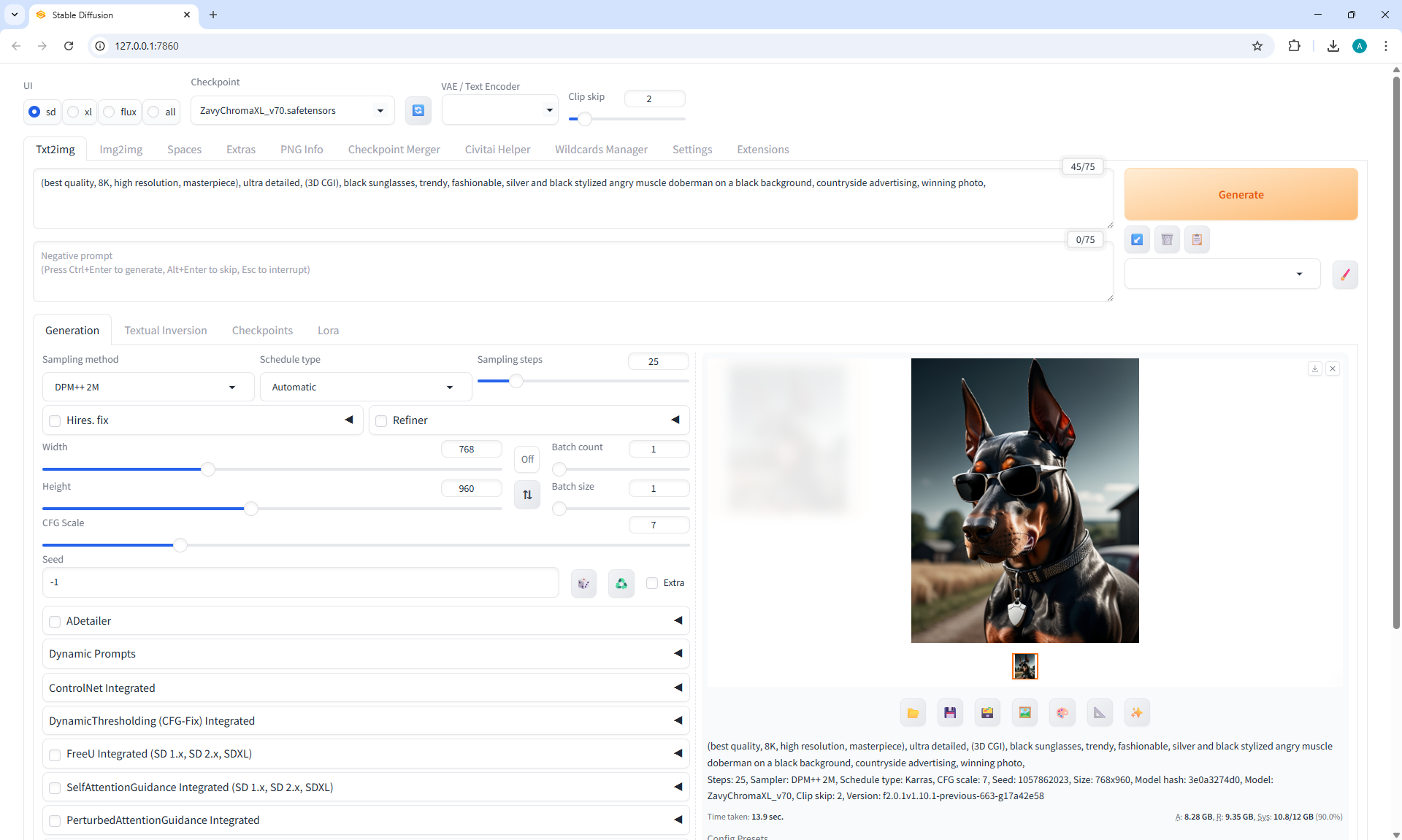Send image to img2img via picture icon
1402x840 pixels.
(1024, 713)
